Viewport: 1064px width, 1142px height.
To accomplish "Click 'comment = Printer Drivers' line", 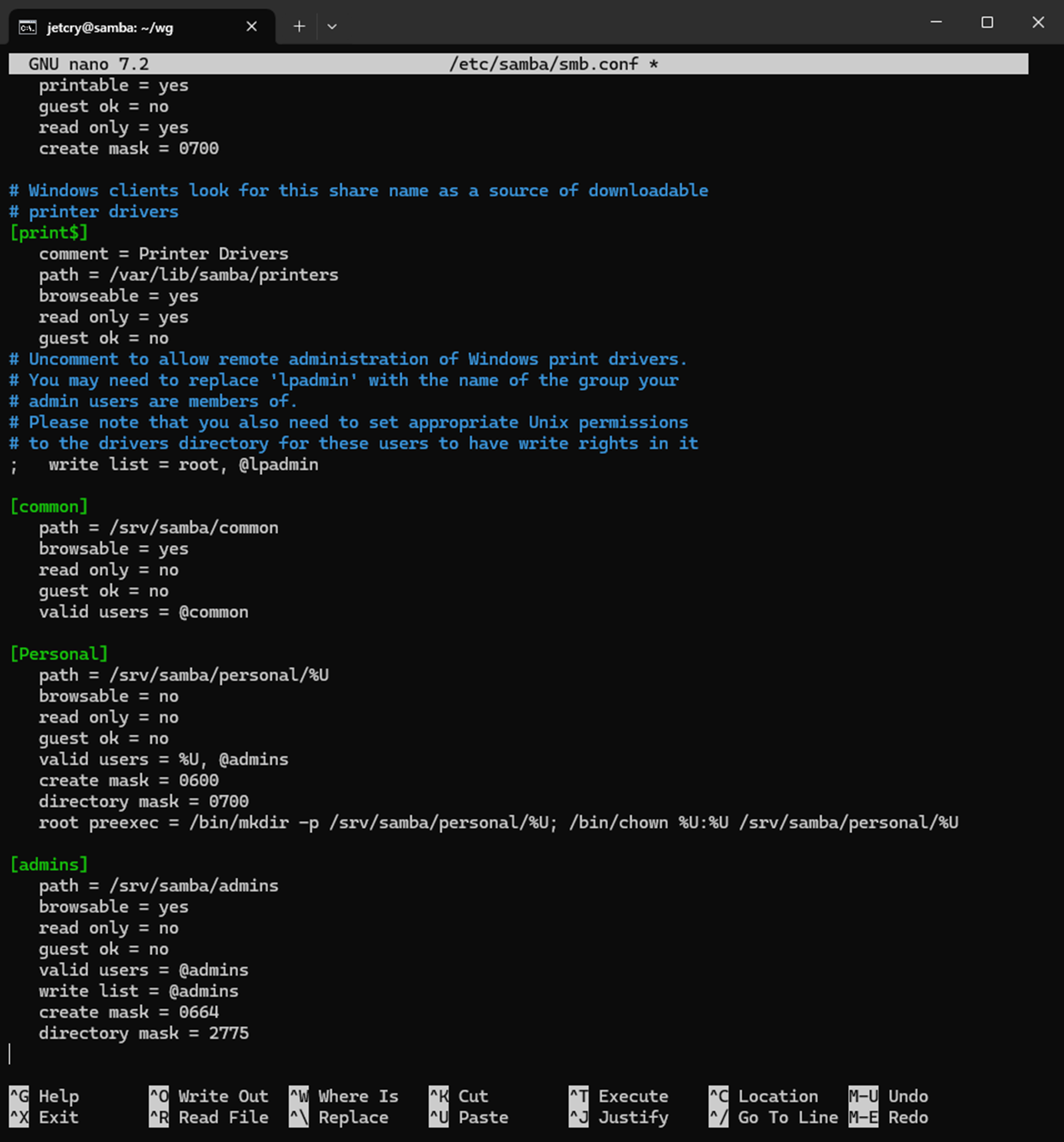I will [164, 254].
